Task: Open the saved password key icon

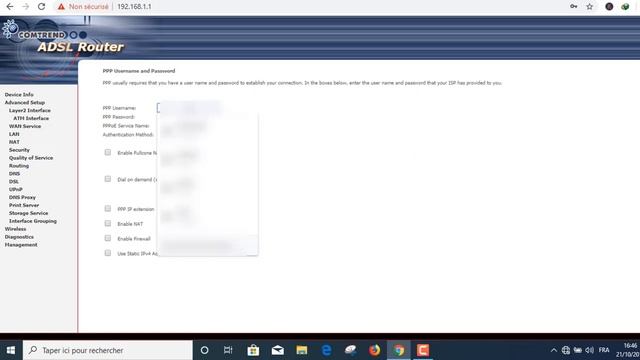Action: (573, 7)
